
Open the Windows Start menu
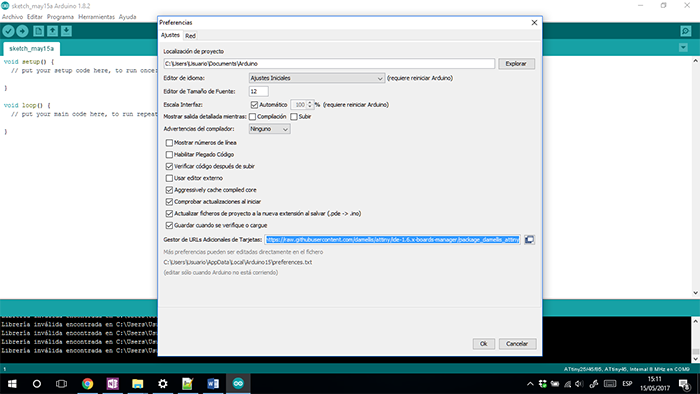(x=12, y=384)
